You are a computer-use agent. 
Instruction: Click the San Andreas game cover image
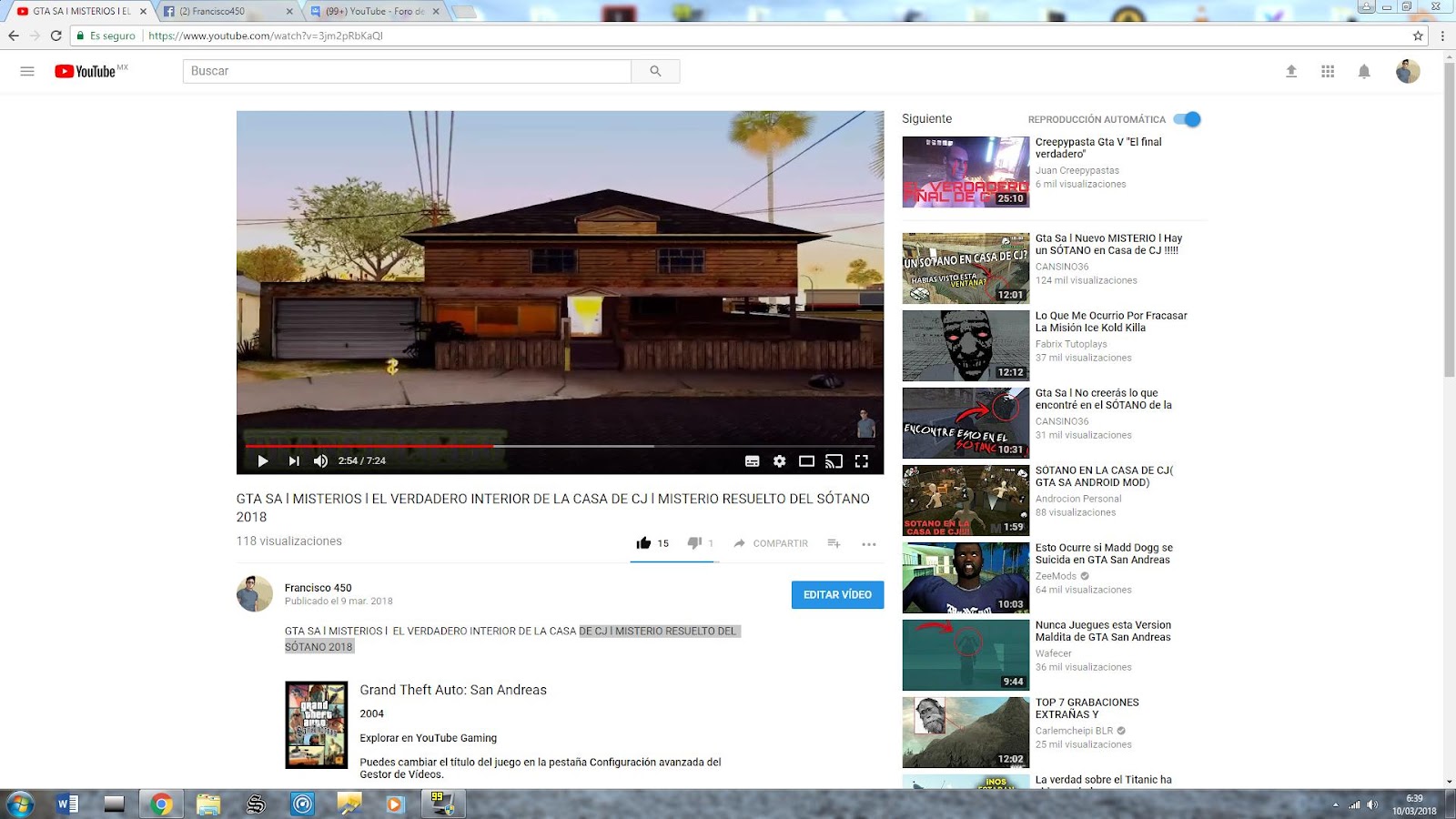(x=316, y=725)
